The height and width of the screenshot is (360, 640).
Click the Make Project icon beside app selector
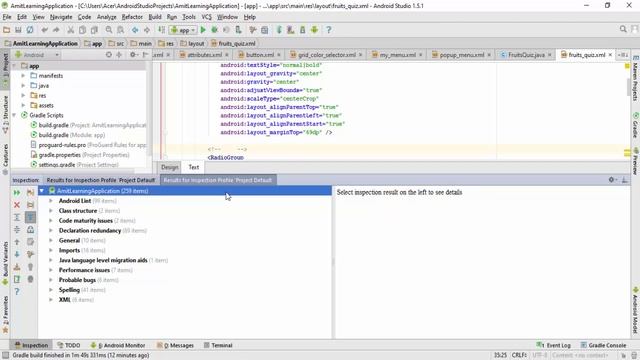[x=162, y=30]
